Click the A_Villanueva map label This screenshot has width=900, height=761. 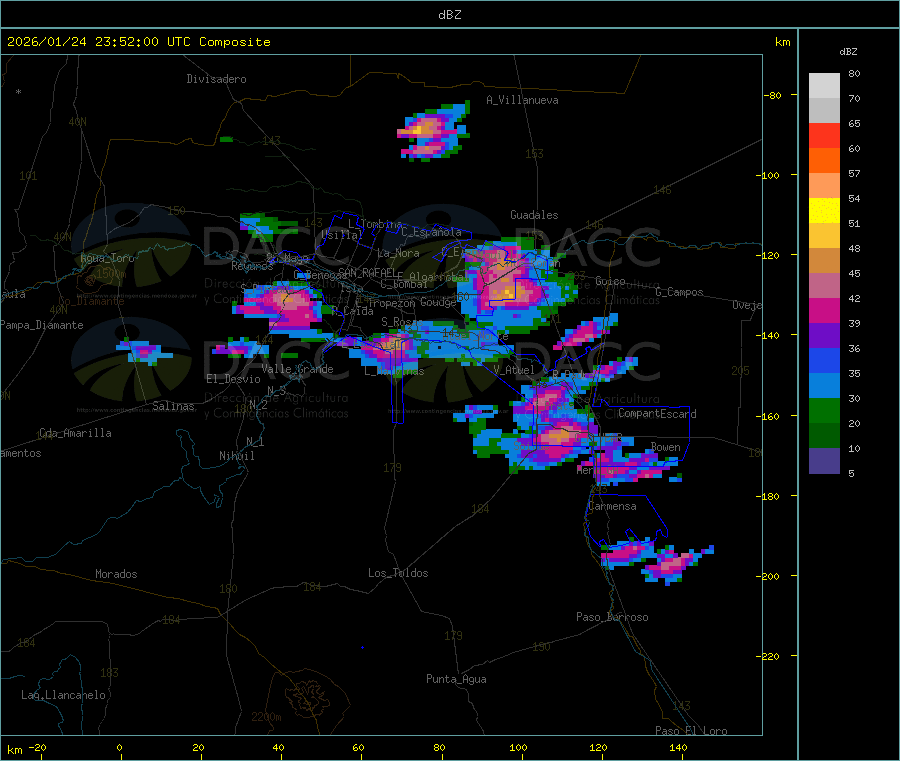tap(522, 100)
